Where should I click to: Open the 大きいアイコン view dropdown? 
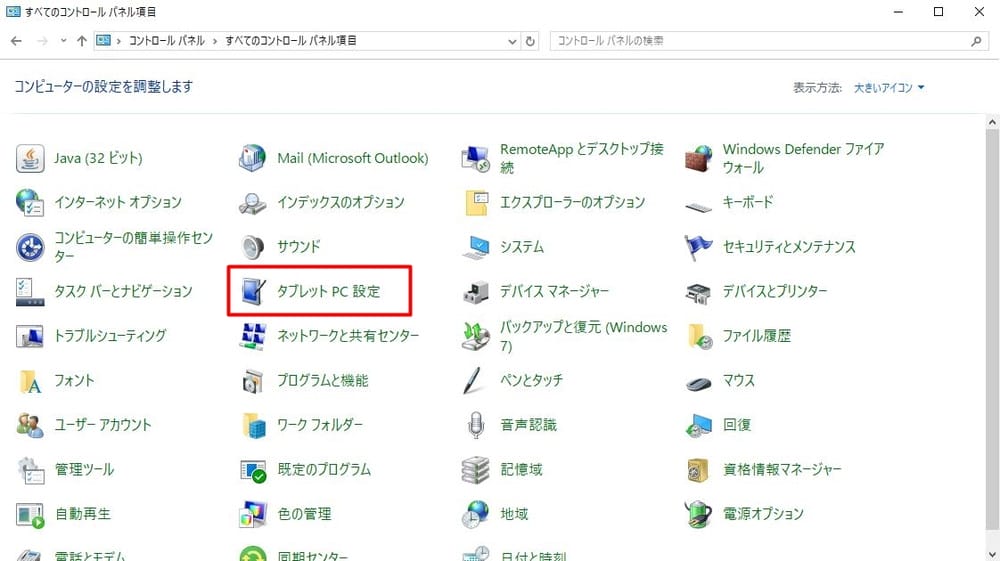889,88
